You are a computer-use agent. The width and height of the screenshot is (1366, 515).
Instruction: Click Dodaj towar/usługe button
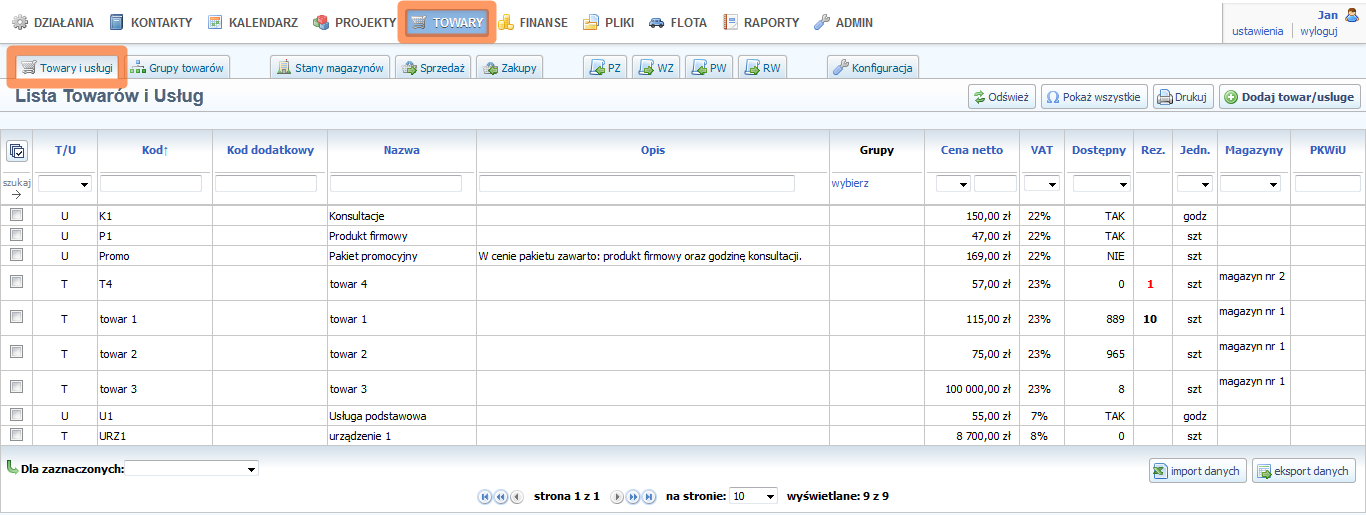1289,97
